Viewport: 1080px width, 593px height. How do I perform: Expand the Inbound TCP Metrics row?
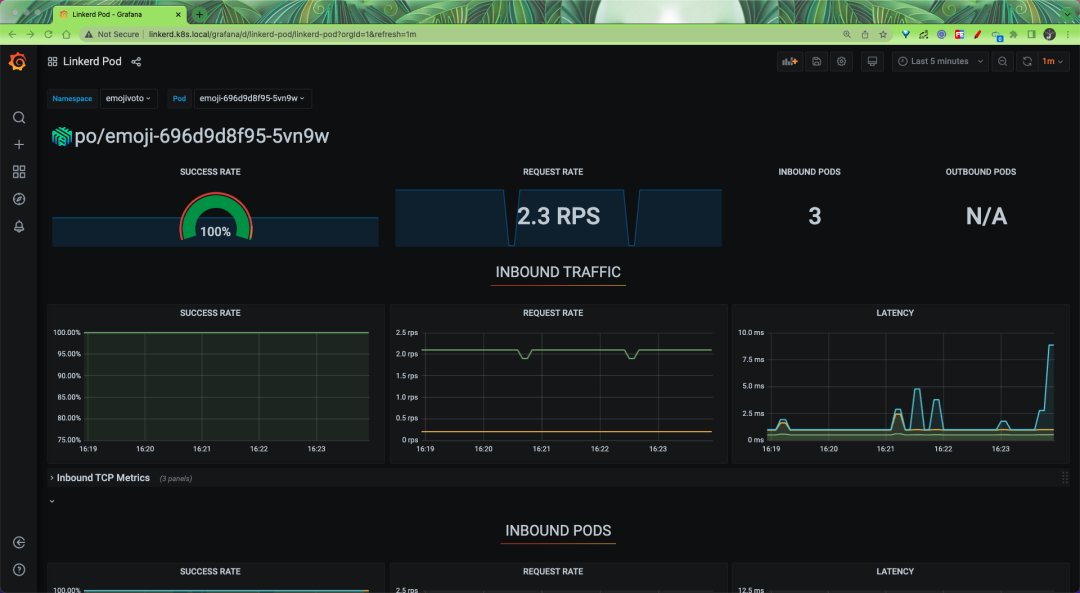point(103,478)
